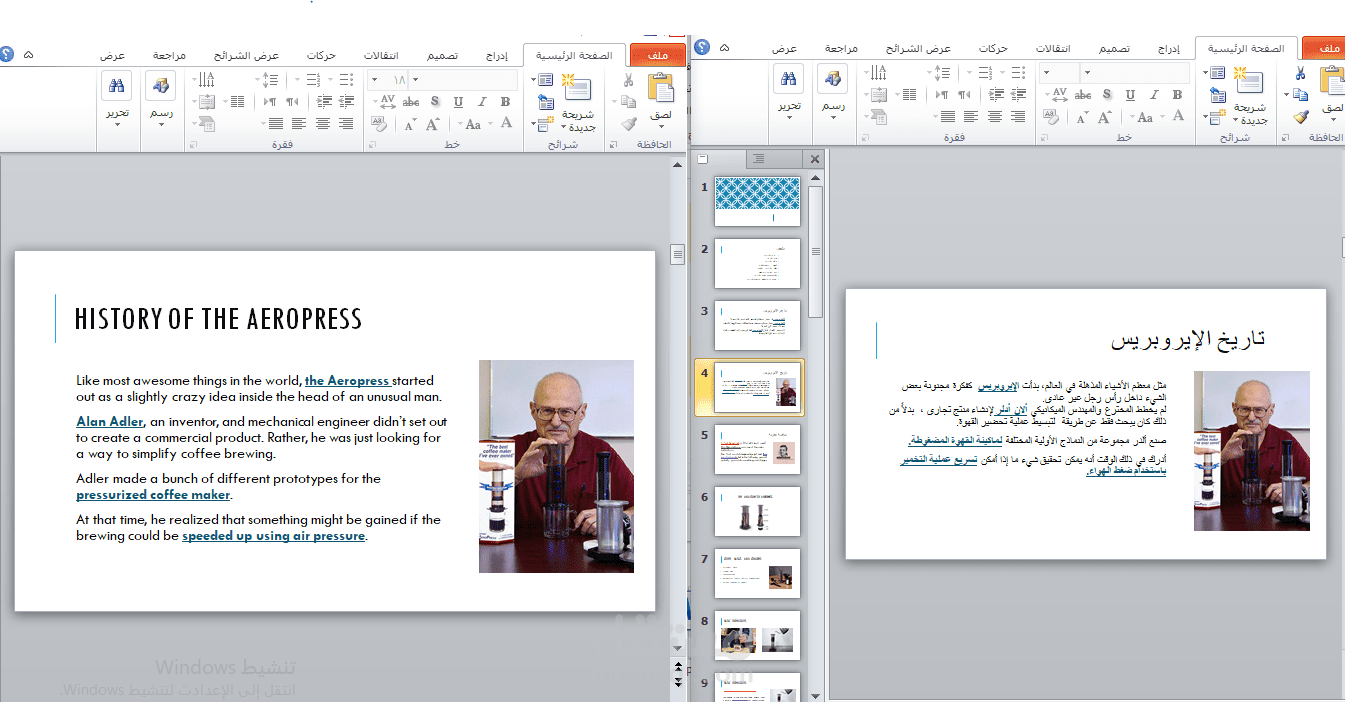The image size is (1345, 702).
Task: Click Font Color A in right window
Action: [1178, 117]
